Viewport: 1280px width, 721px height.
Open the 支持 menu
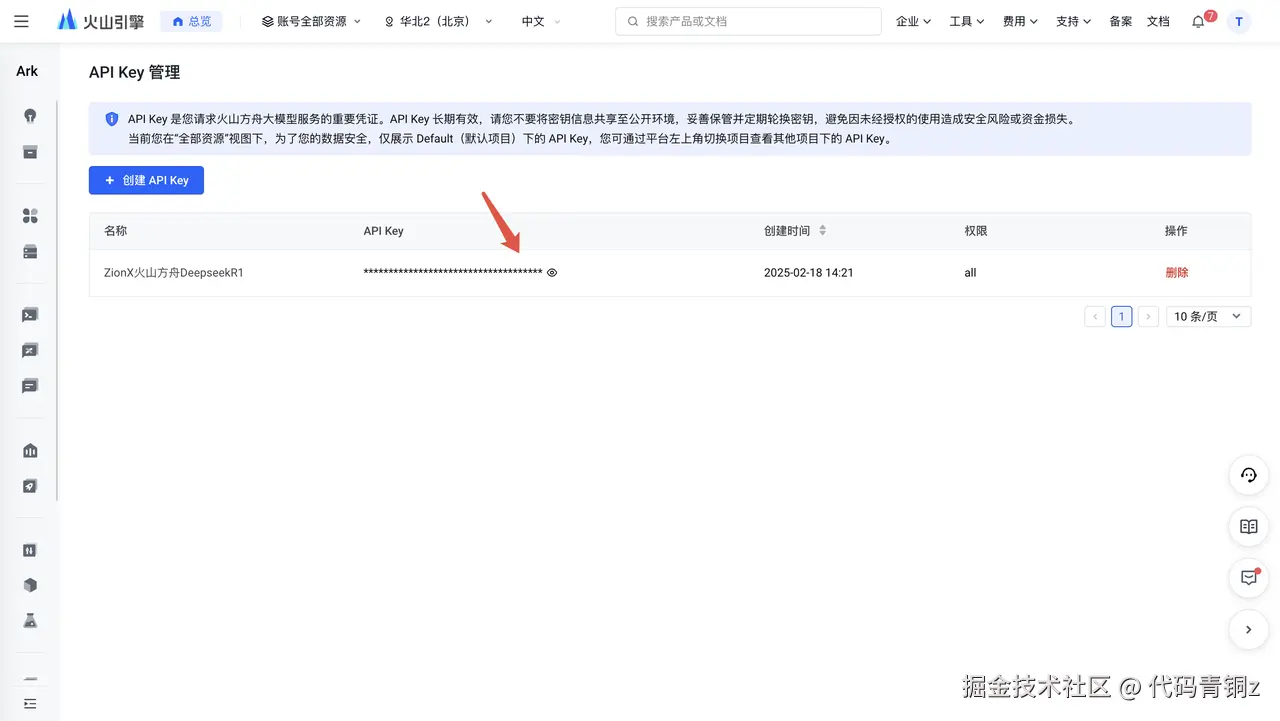[x=1074, y=21]
